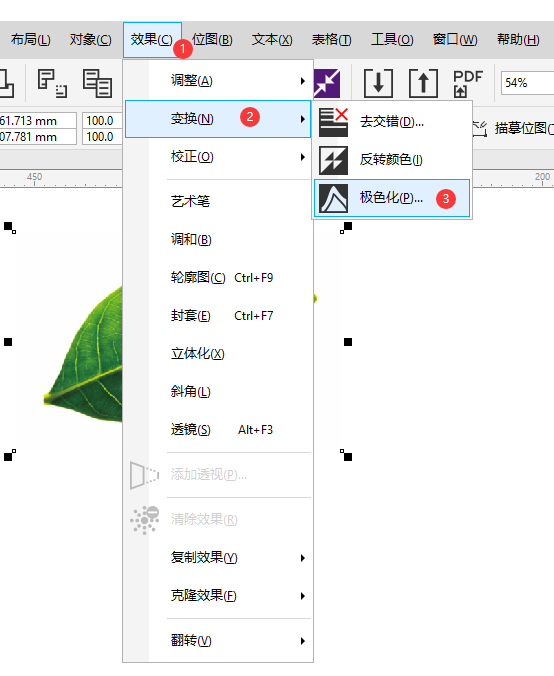
Task: Click the 54% zoom level field
Action: [527, 82]
